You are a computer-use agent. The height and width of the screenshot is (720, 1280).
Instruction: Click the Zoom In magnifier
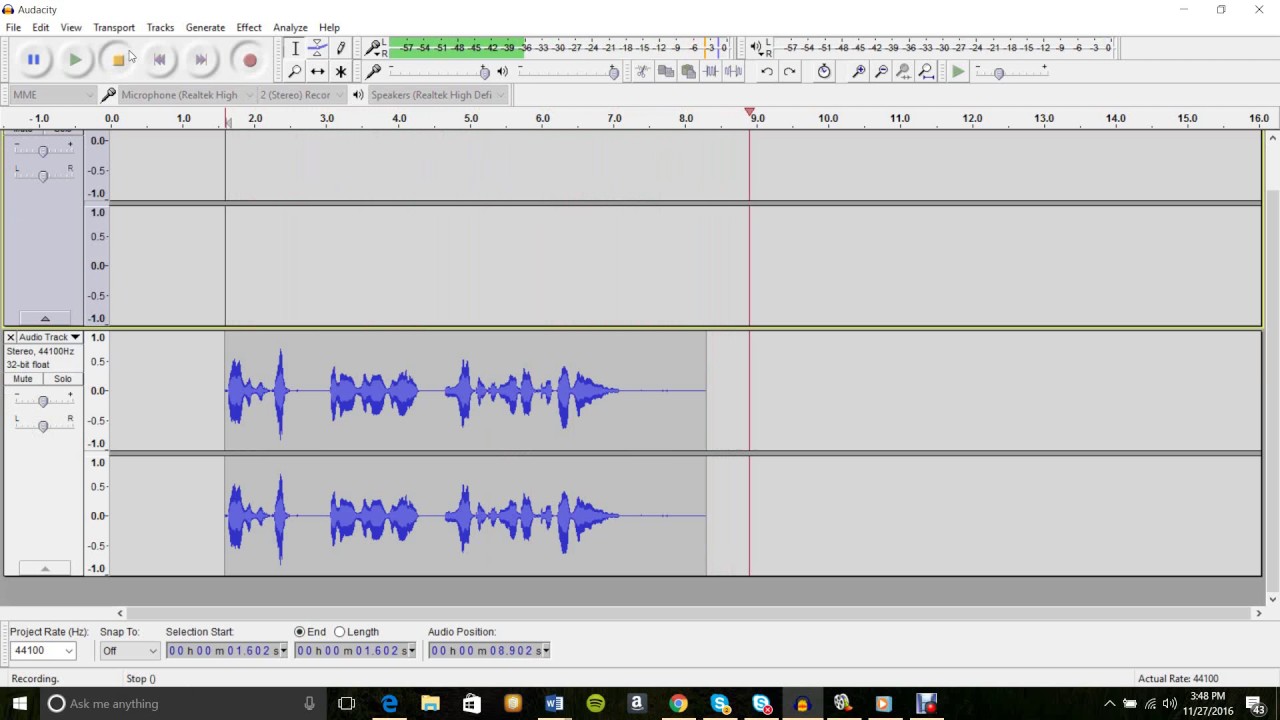point(858,71)
